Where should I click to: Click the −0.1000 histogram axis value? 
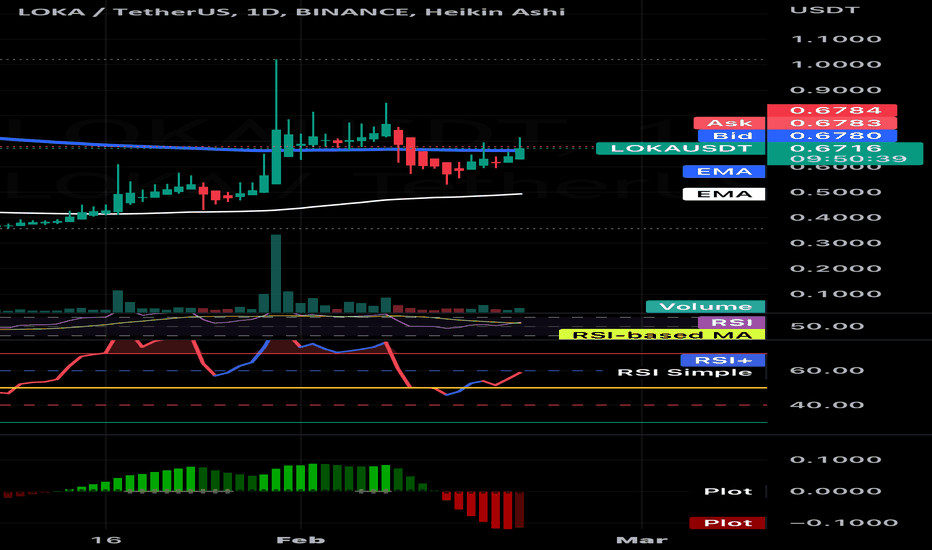pos(844,523)
